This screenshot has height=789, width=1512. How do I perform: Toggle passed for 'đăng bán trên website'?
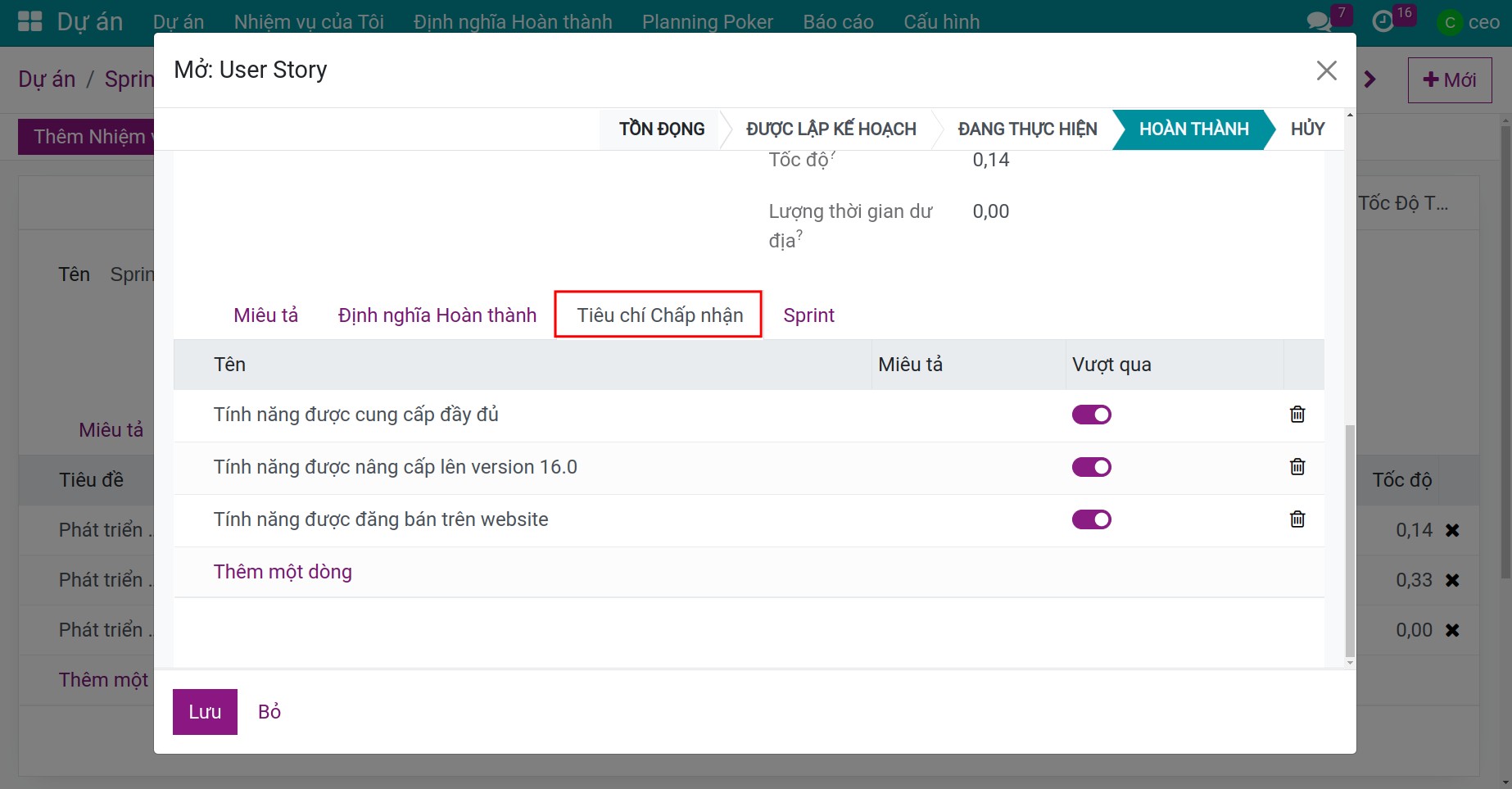pyautogui.click(x=1092, y=519)
